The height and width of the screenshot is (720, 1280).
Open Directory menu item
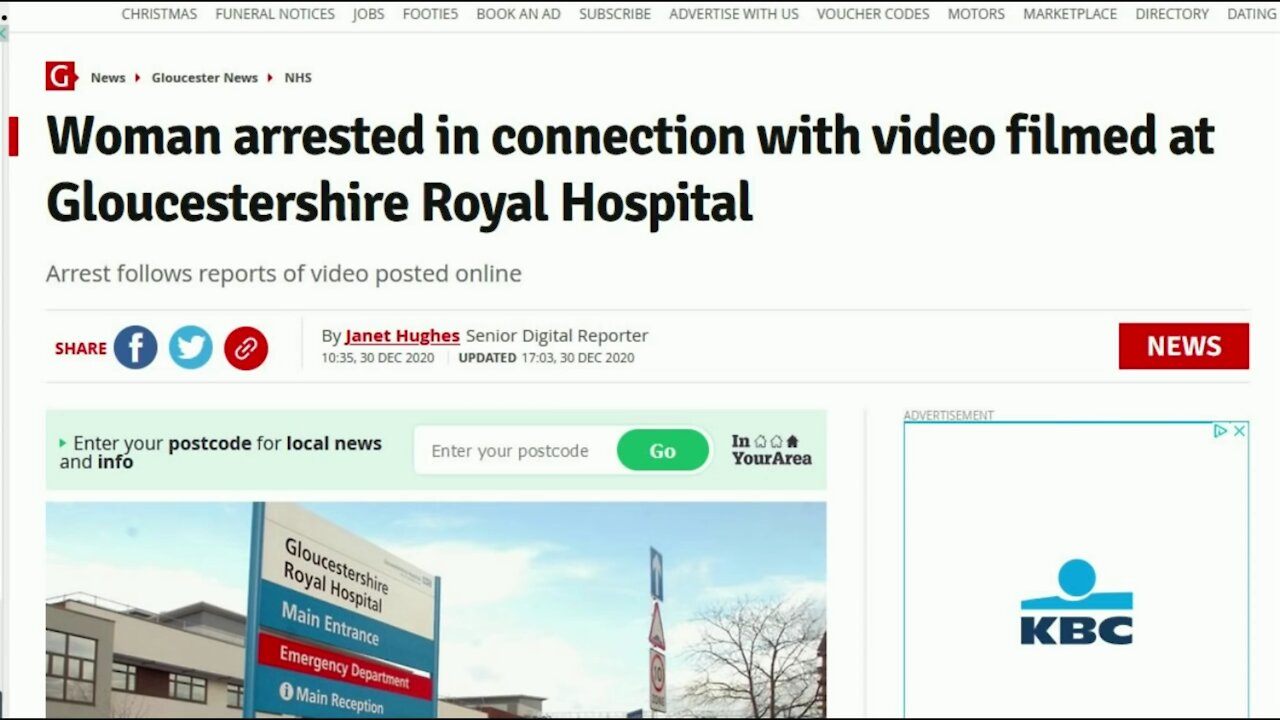(x=1172, y=14)
